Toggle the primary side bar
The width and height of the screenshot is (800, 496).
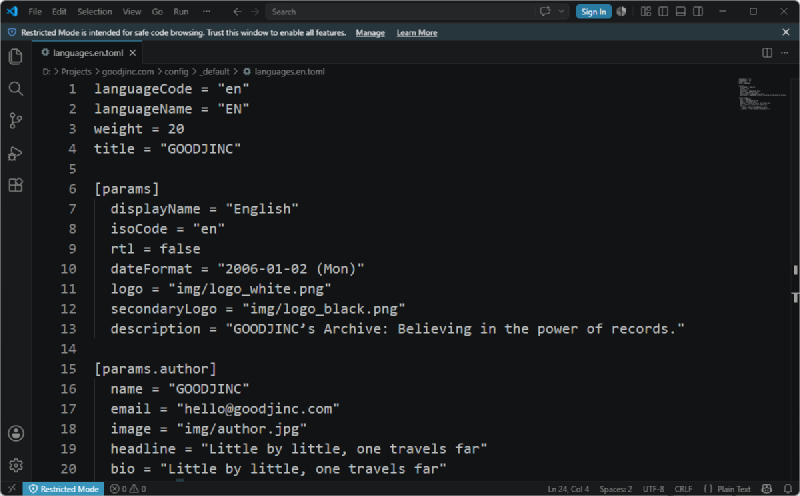663,12
